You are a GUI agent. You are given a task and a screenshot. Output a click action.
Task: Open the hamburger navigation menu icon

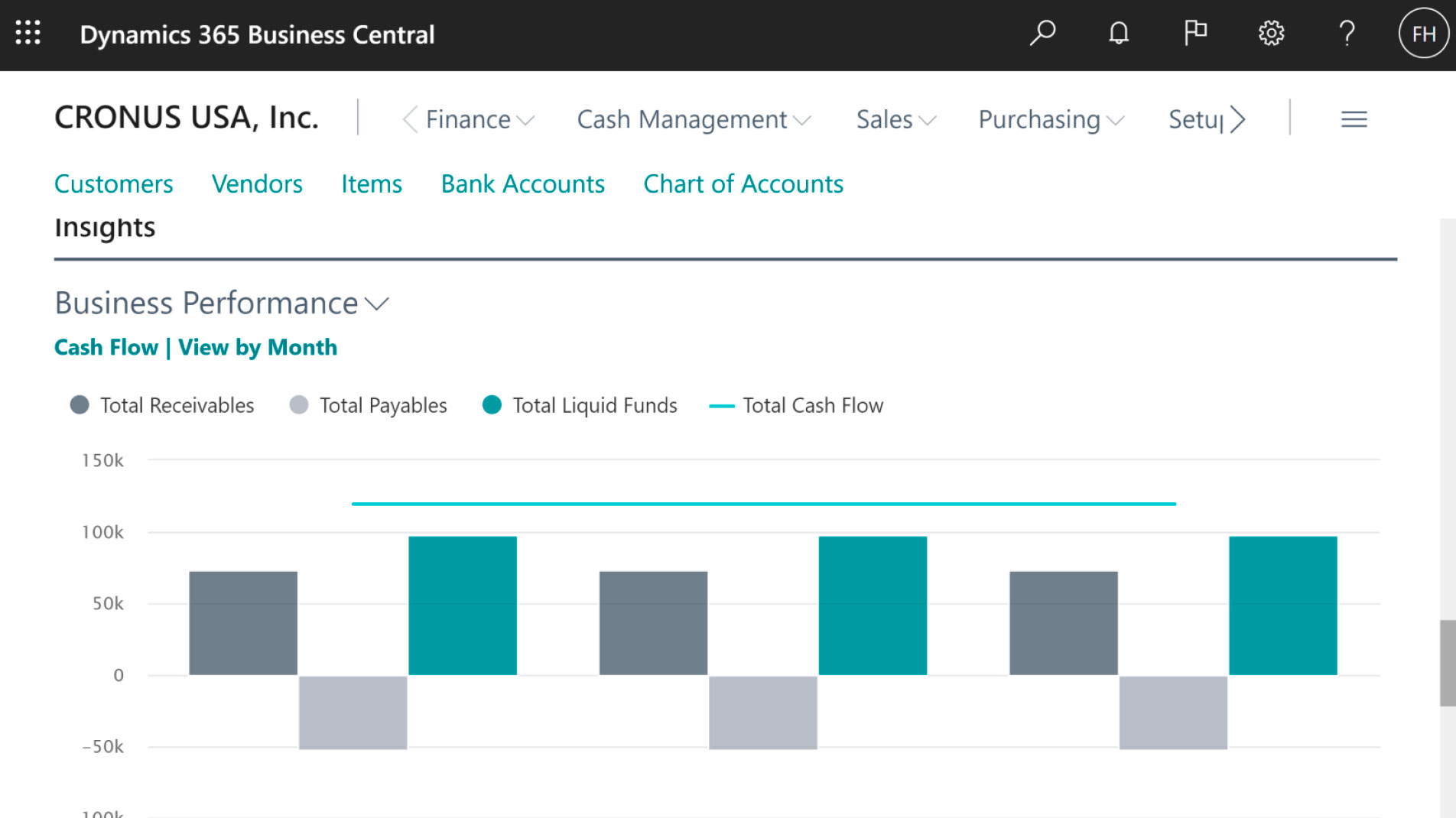coord(1353,119)
